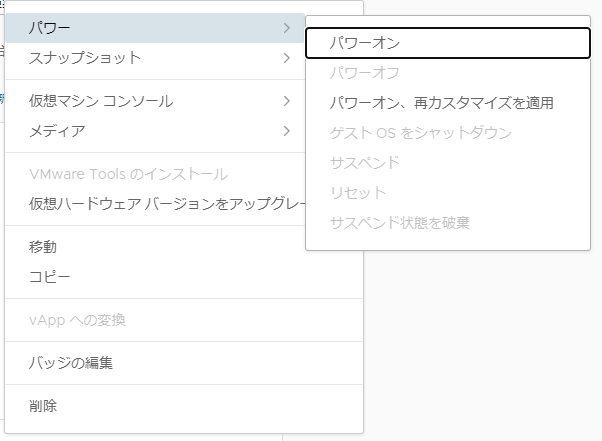This screenshot has height=441, width=602.
Task: Click VMware Tools のインストール entry
Action: tap(128, 174)
